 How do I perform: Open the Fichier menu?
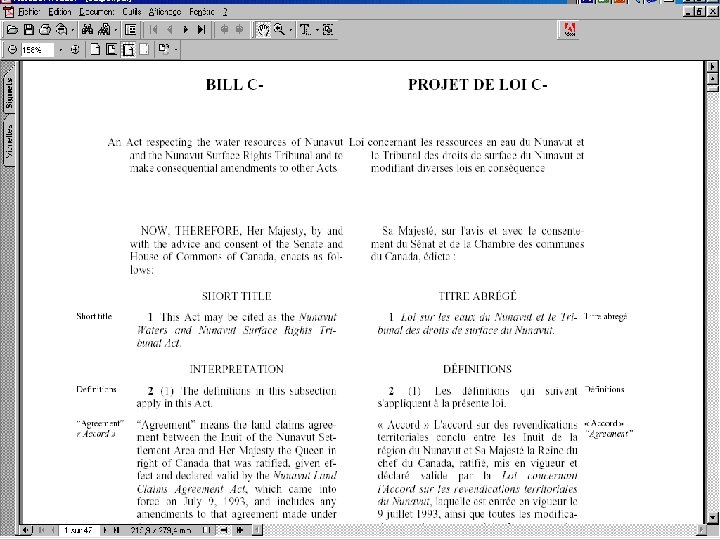tap(28, 11)
